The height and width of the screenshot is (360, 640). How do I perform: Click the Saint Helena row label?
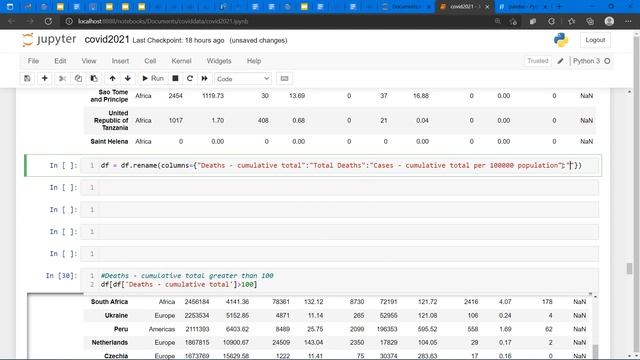point(109,141)
